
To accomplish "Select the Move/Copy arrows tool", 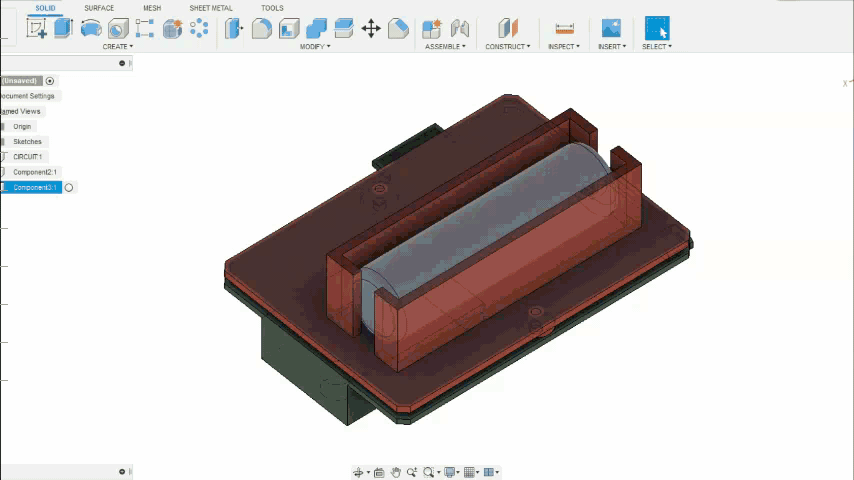I will pos(371,28).
